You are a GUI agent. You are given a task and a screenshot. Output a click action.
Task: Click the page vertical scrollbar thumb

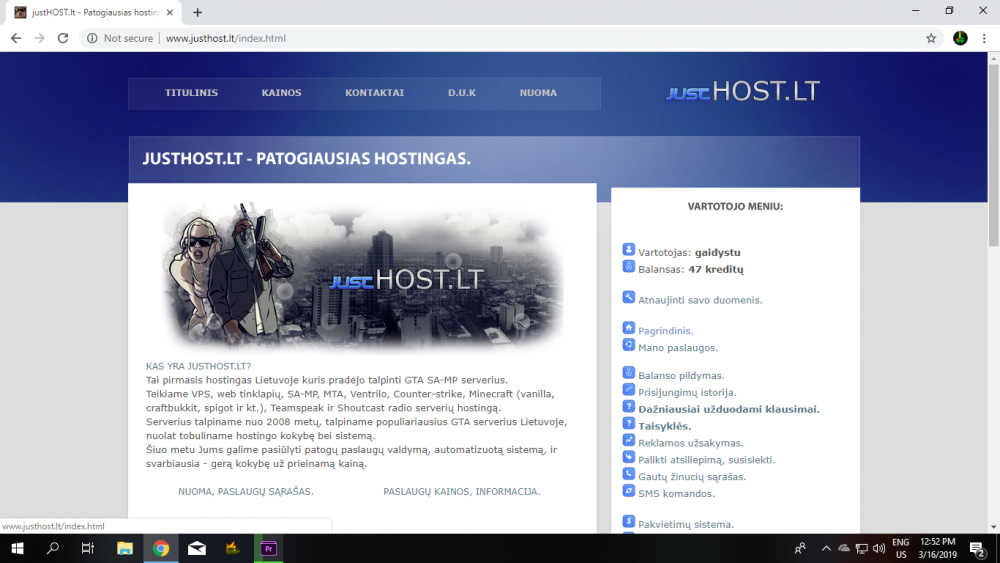(x=994, y=154)
